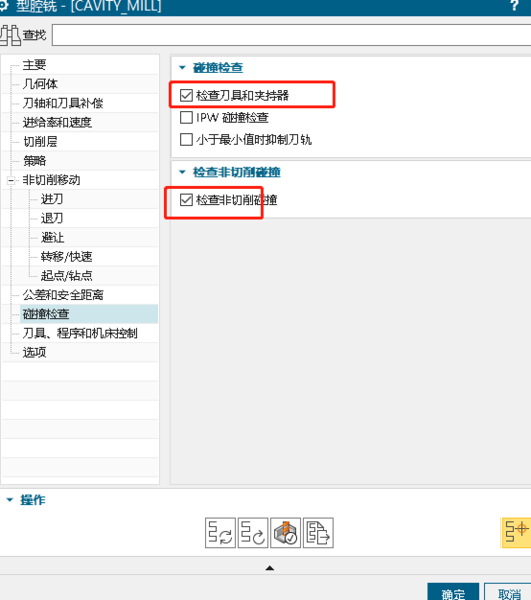Collapse the 操作 section
Viewport: 531px width, 600px height.
(x=10, y=500)
